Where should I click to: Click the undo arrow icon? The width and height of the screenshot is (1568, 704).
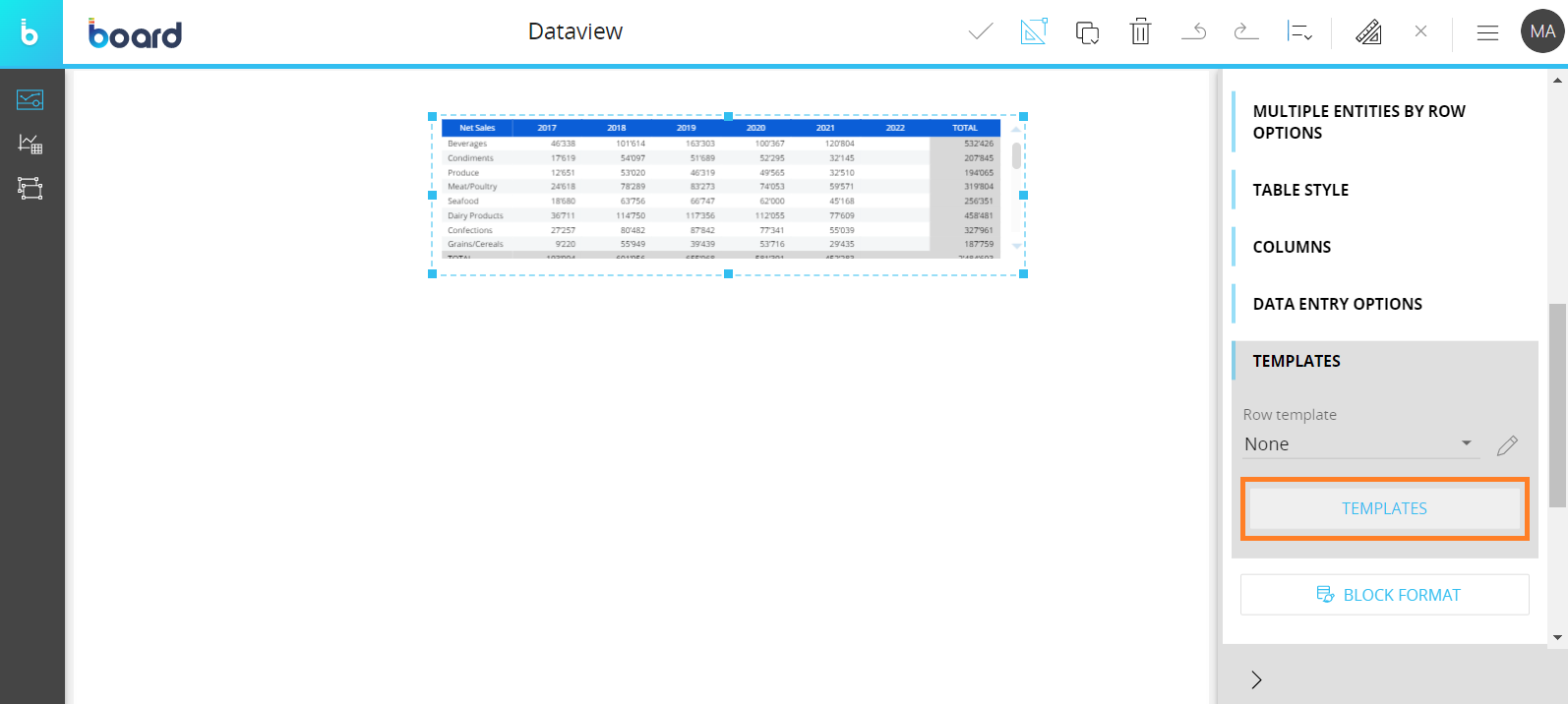click(x=1193, y=32)
